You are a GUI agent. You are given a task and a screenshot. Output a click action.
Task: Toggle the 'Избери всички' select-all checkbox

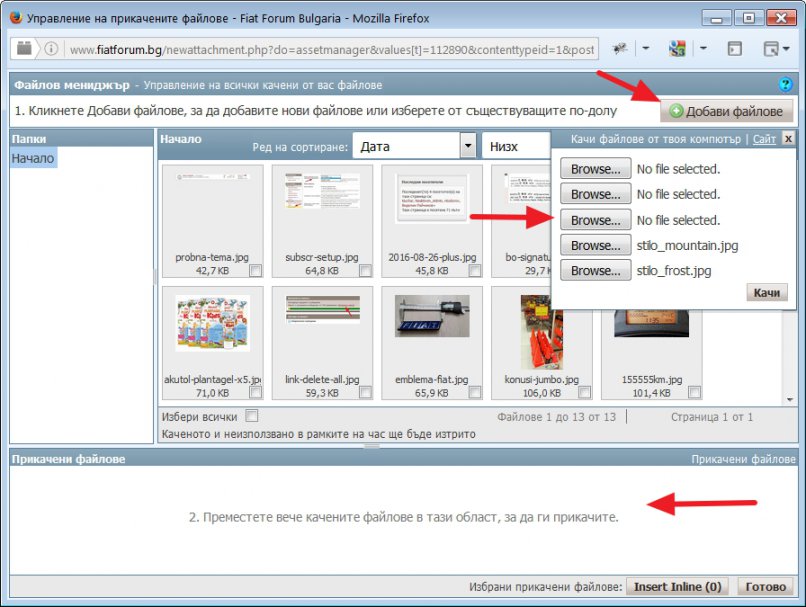coord(252,416)
